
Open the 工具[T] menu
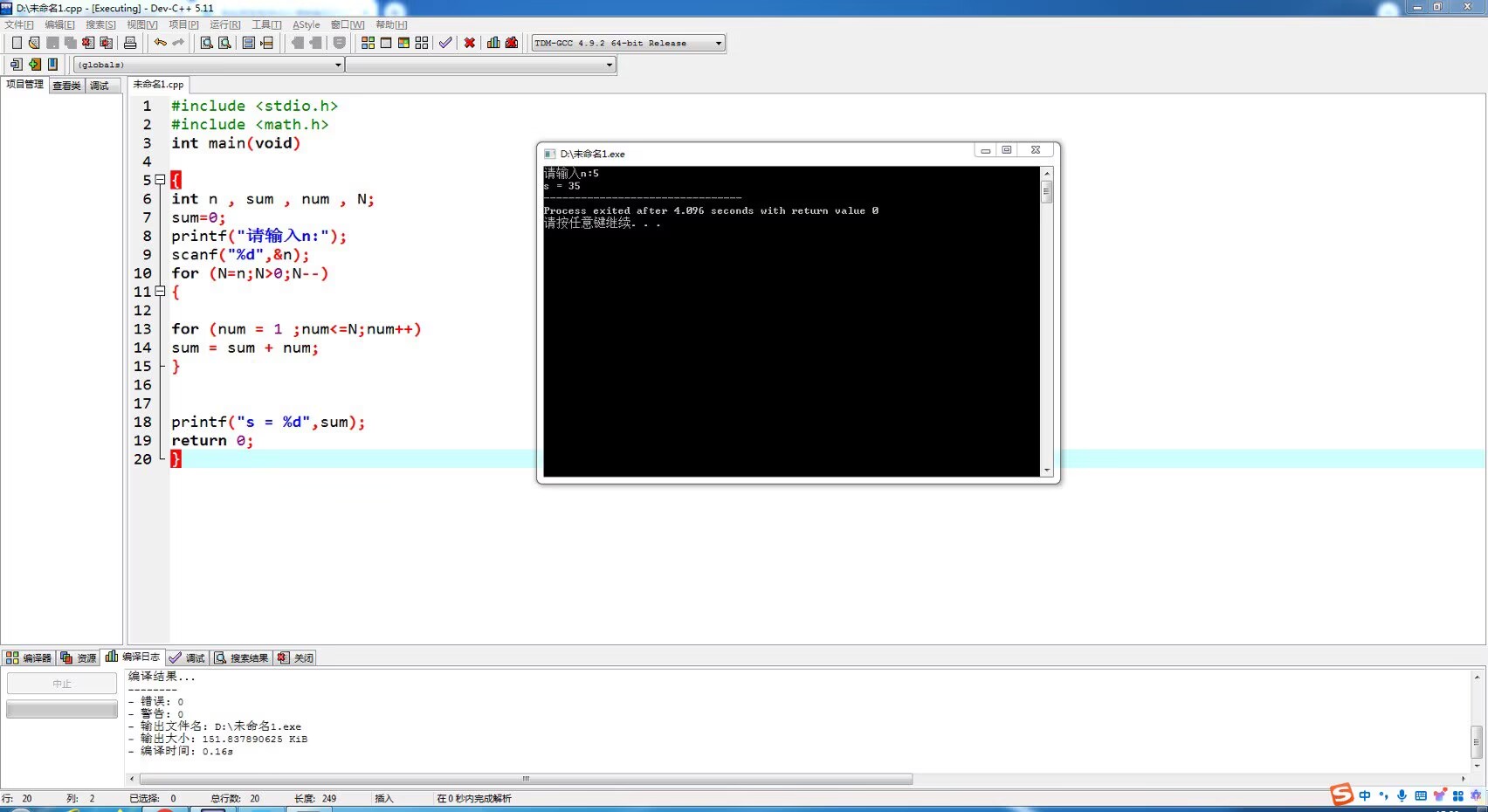coord(266,24)
